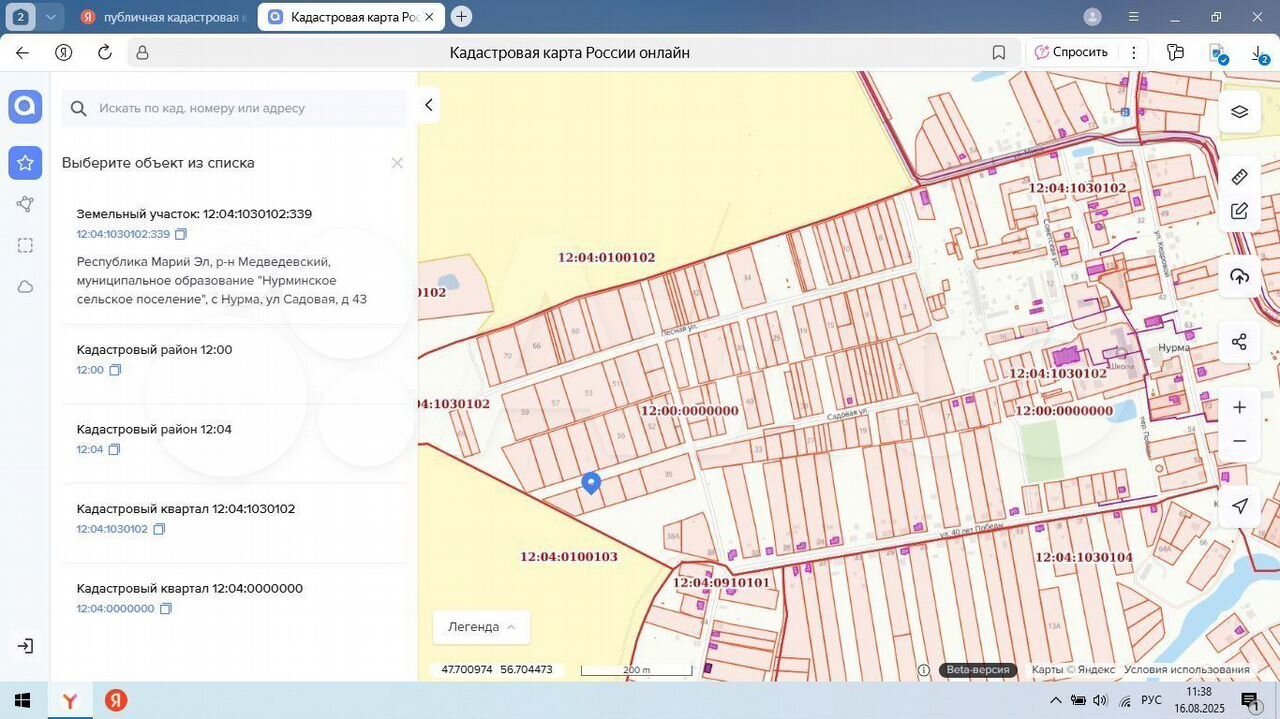Click the Yandex home button in toolbar
Image resolution: width=1280 pixels, height=719 pixels.
(x=63, y=53)
